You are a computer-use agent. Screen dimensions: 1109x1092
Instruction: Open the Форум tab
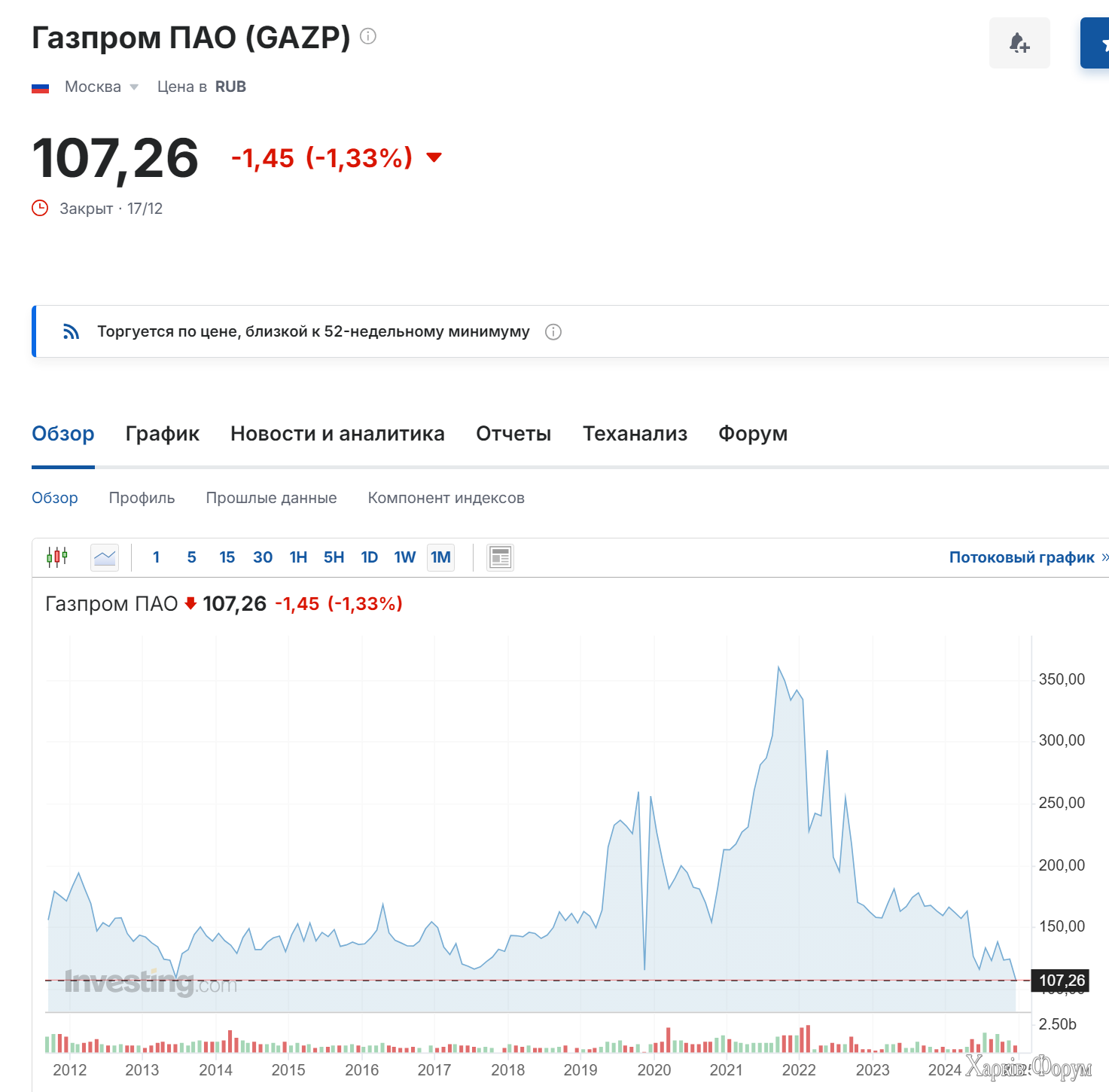[753, 434]
